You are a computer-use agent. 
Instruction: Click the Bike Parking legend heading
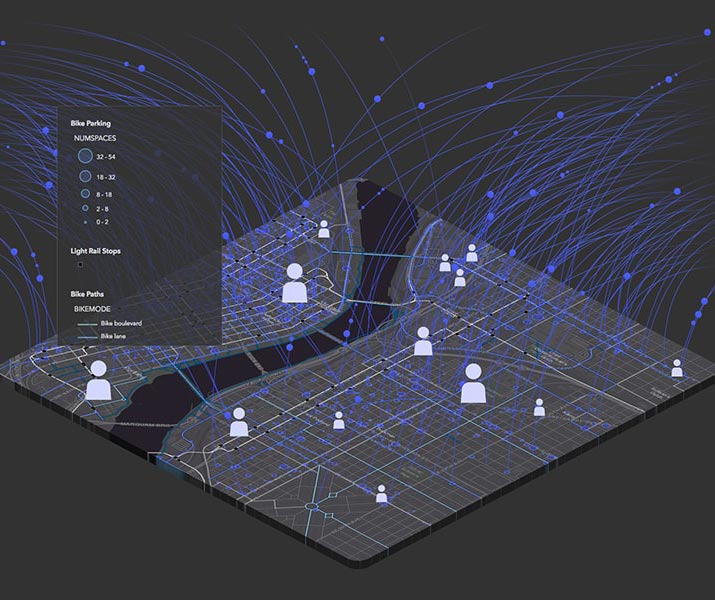tap(90, 122)
